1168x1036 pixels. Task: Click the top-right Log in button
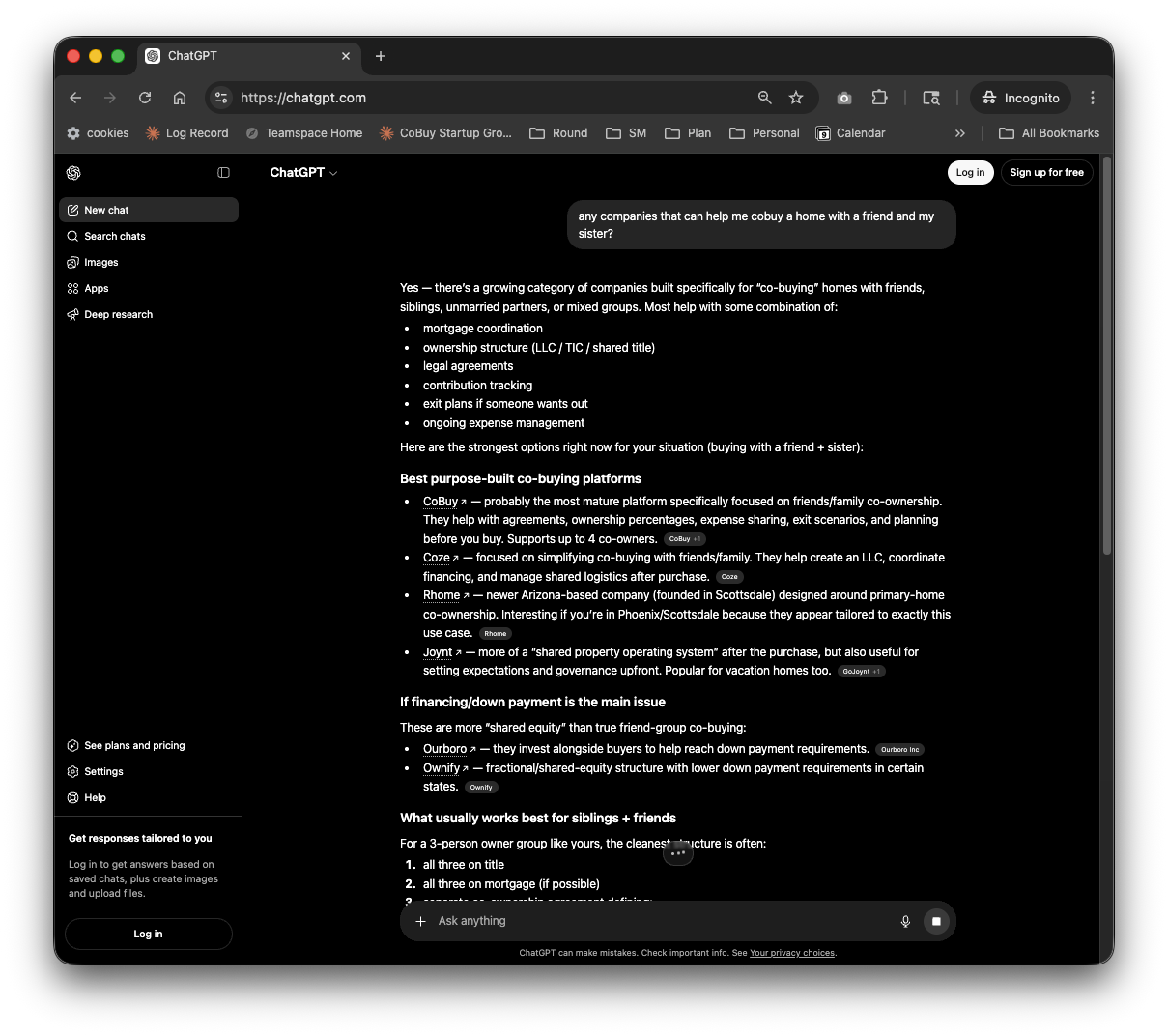click(970, 172)
